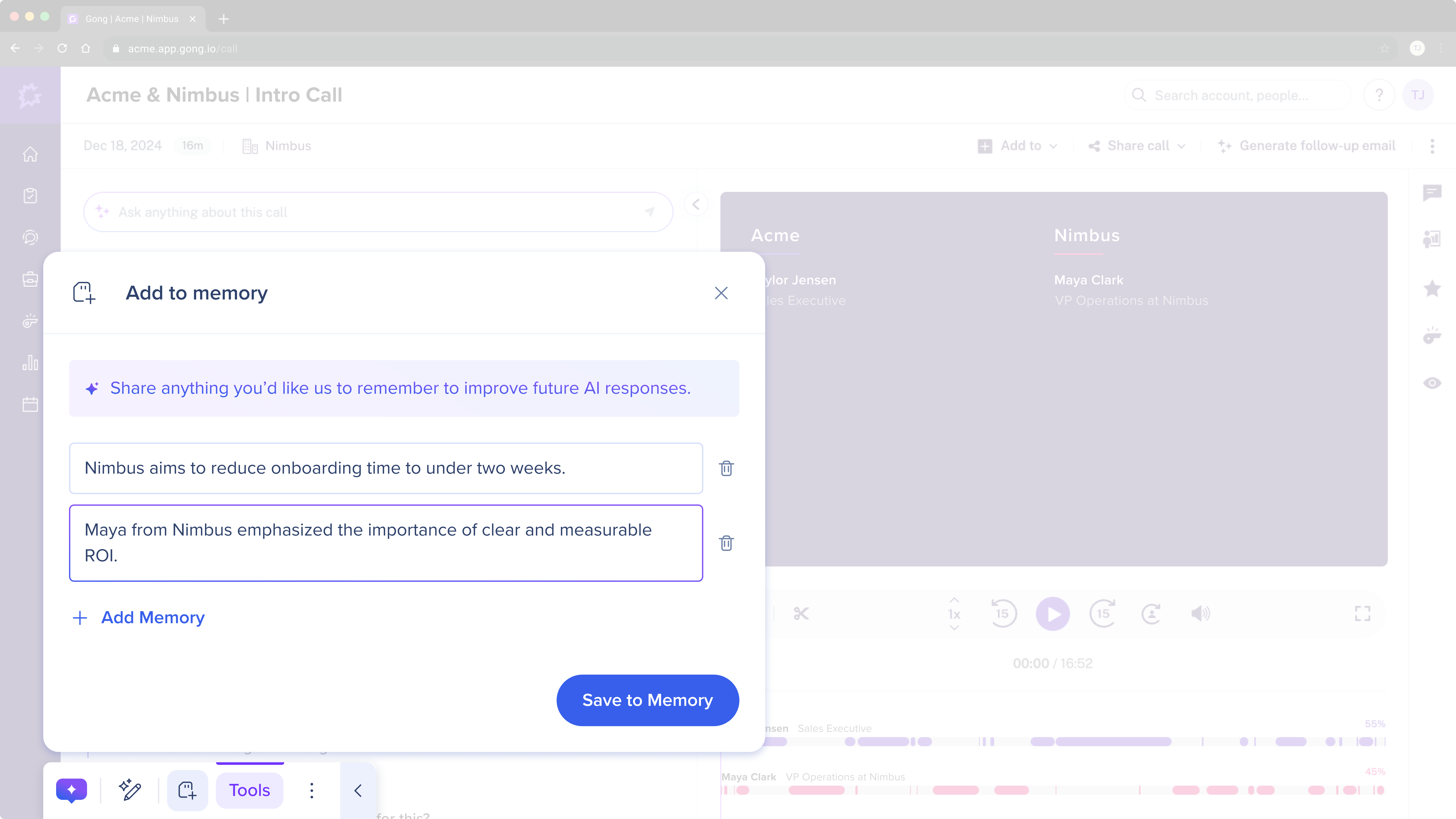Open whistle feedback icon on right sidebar
Screen dimensions: 1456x819
click(x=1432, y=335)
